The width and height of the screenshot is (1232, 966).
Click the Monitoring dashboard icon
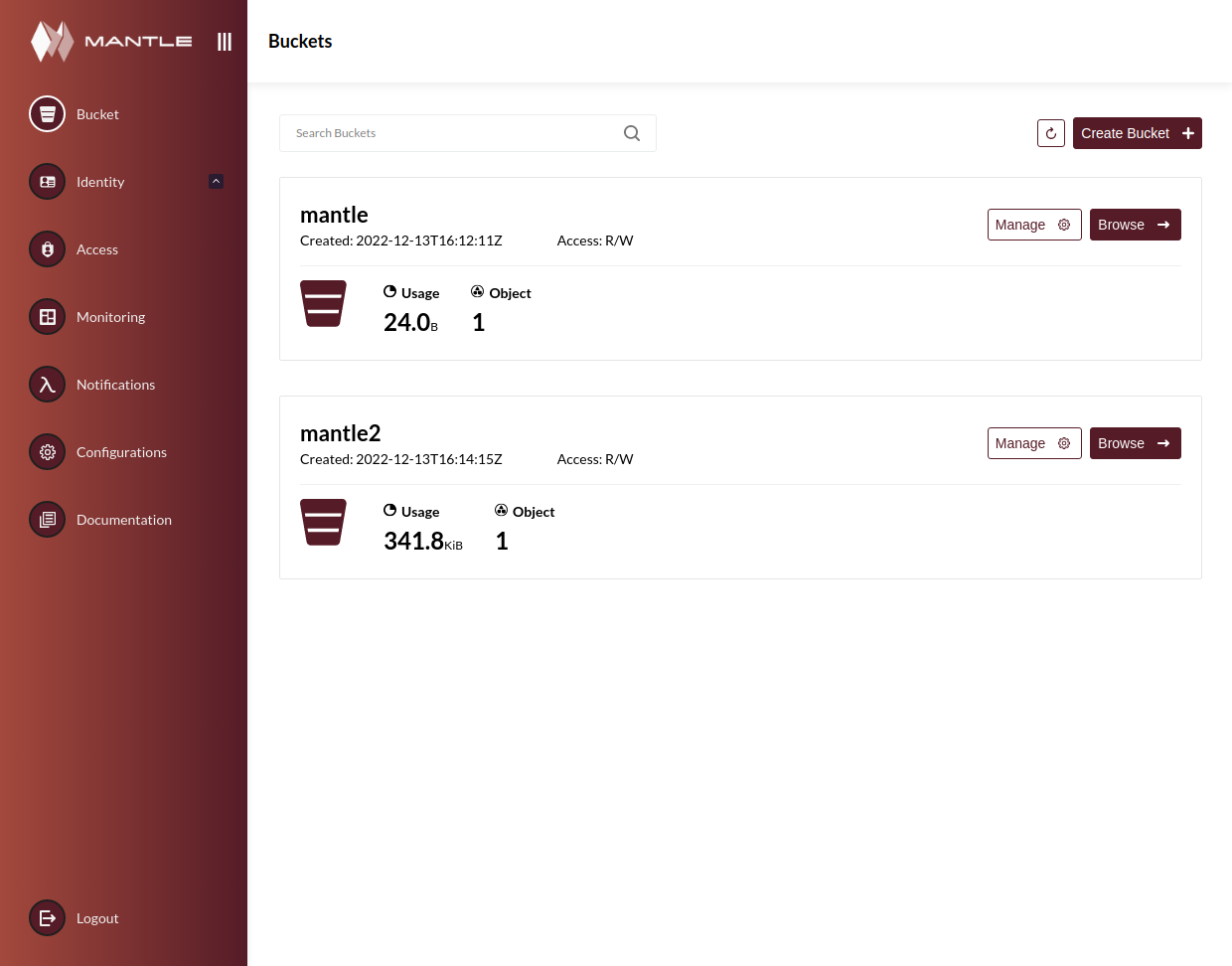(47, 317)
